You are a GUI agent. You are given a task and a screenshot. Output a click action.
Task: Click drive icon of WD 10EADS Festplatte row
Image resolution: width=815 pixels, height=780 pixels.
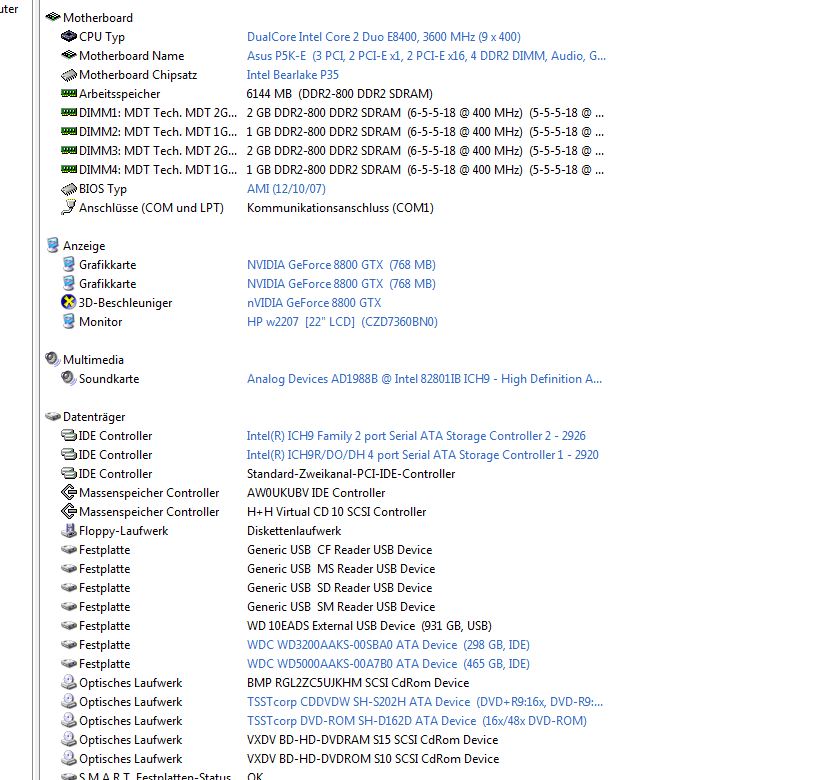coord(69,626)
